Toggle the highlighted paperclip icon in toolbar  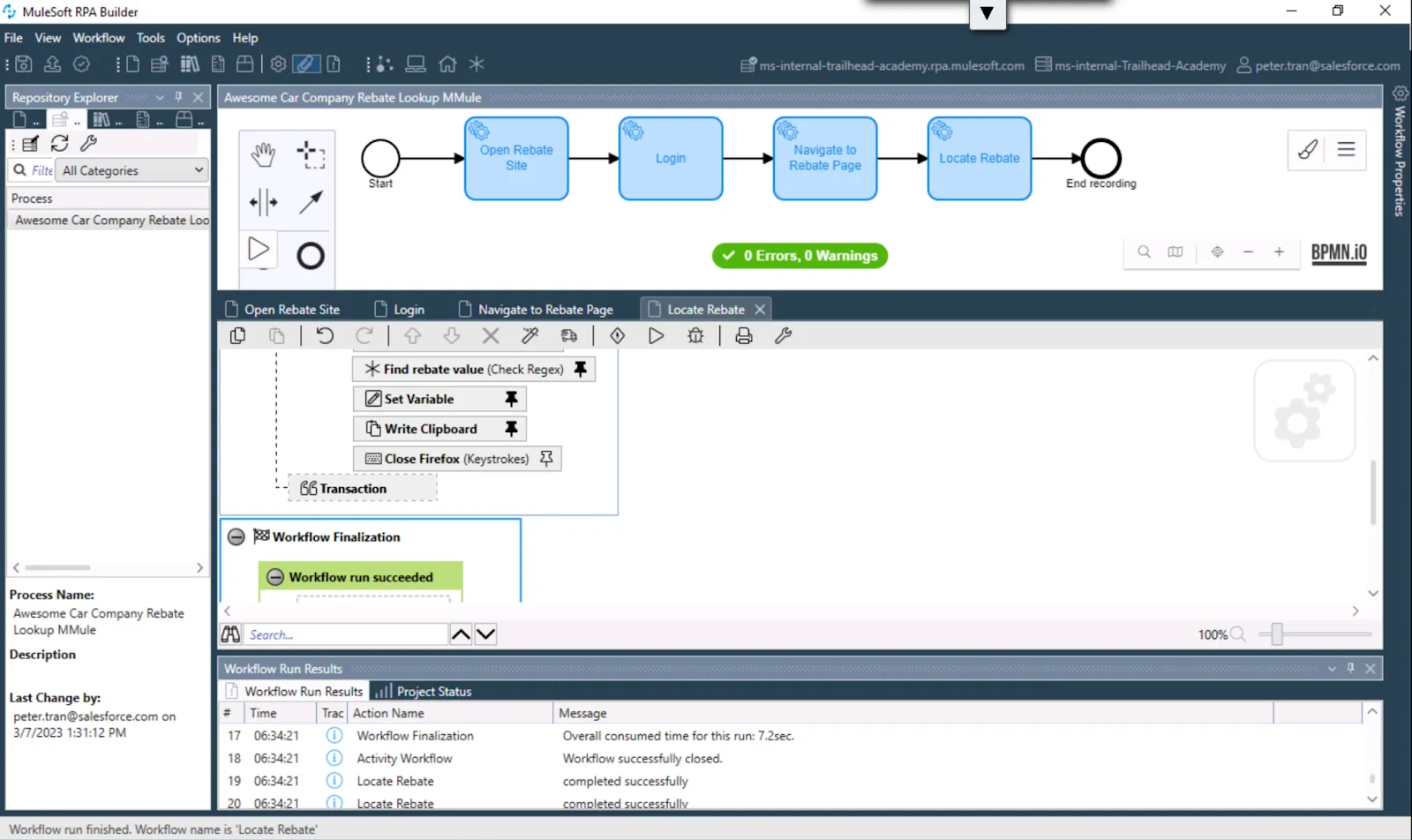pyautogui.click(x=305, y=64)
